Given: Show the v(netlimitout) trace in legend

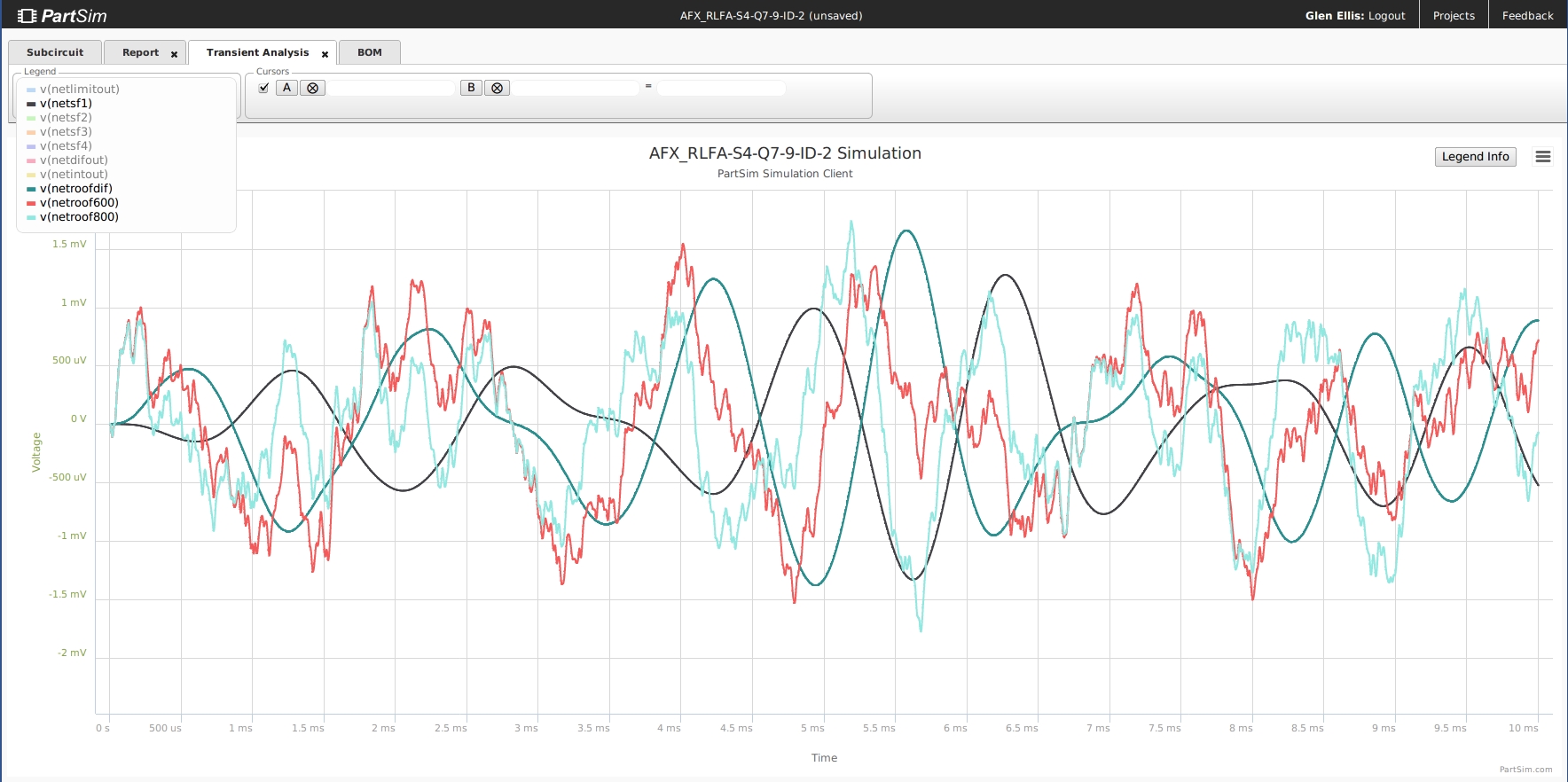Looking at the screenshot, I should 80,89.
